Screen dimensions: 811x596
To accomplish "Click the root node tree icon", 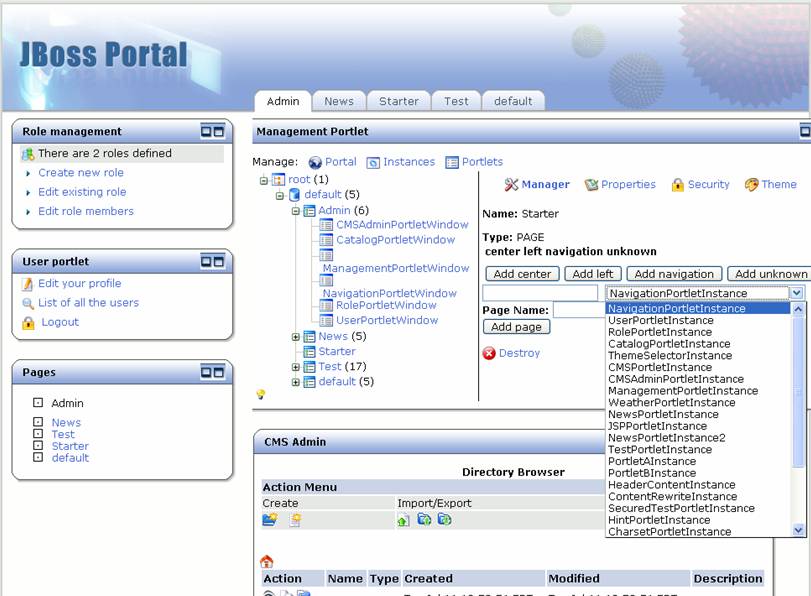I will click(278, 180).
